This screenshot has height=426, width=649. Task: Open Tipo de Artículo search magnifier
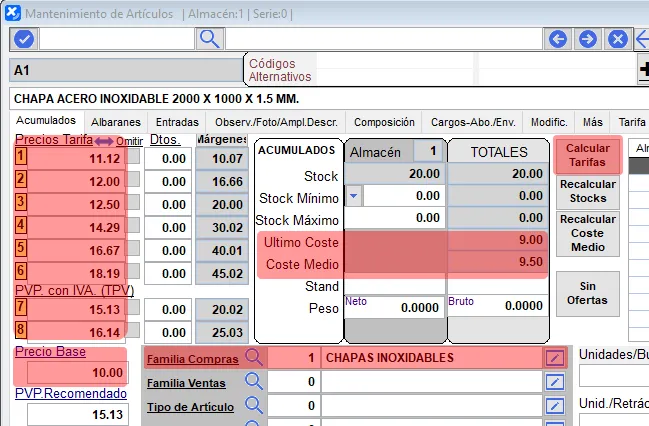click(254, 405)
